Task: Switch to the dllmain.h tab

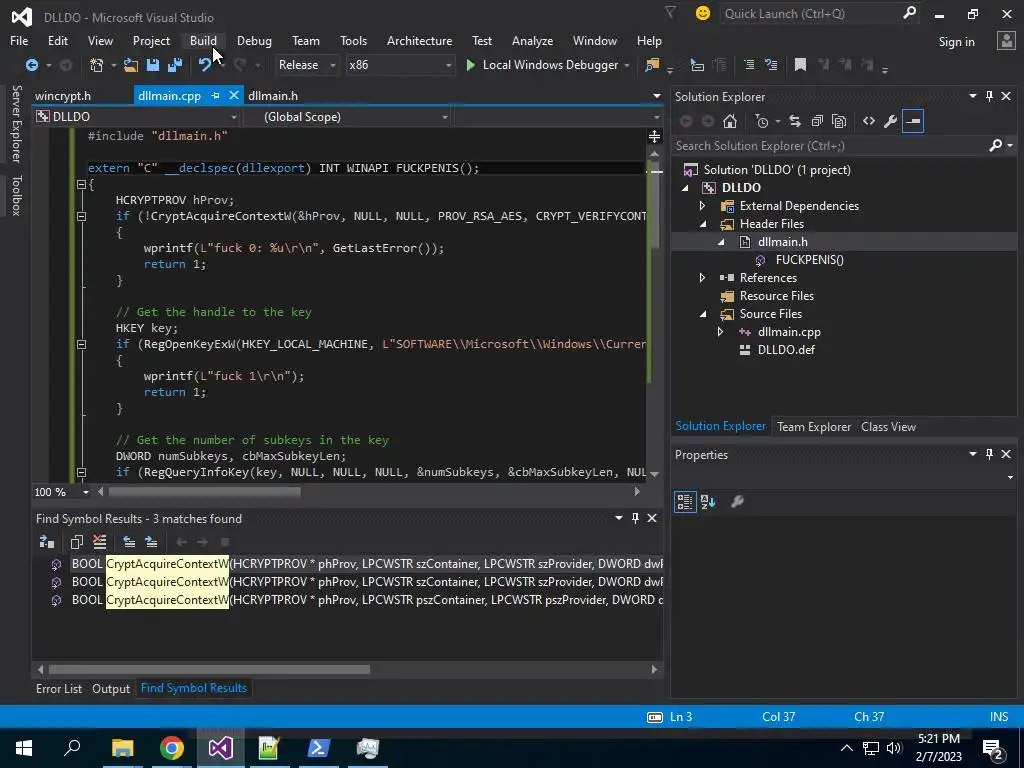Action: (x=273, y=96)
